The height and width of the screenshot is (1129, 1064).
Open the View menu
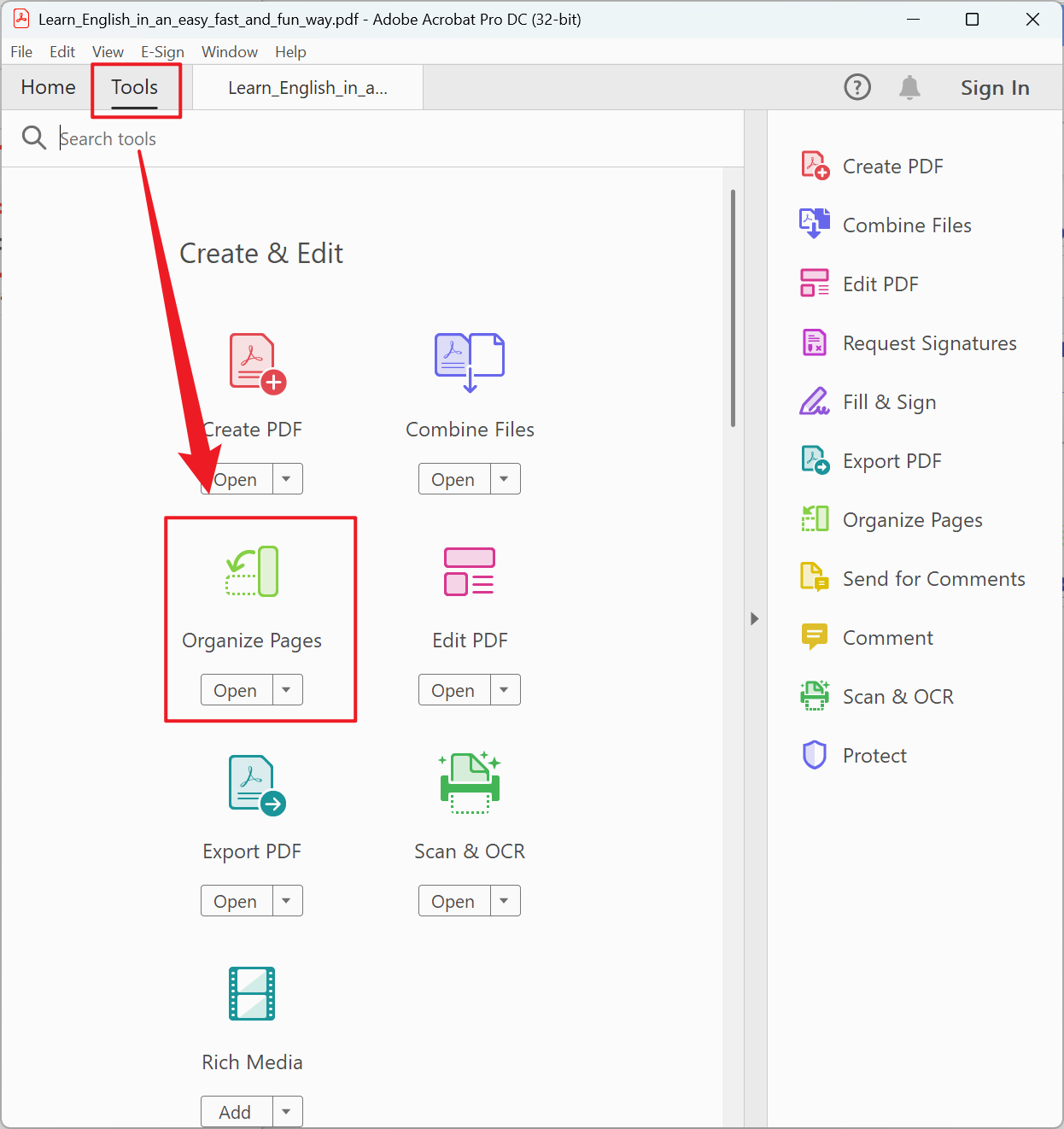pos(108,52)
